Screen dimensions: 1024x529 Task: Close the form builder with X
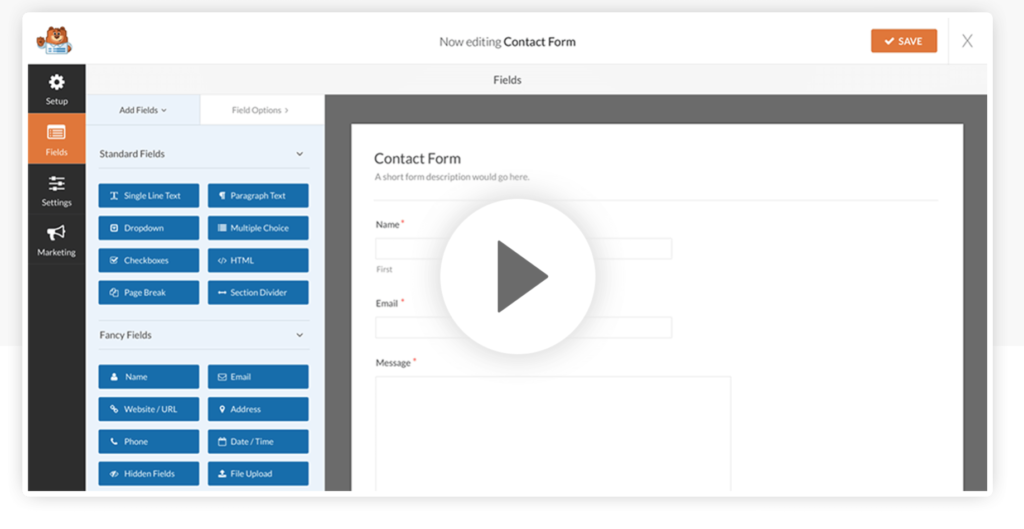point(967,41)
